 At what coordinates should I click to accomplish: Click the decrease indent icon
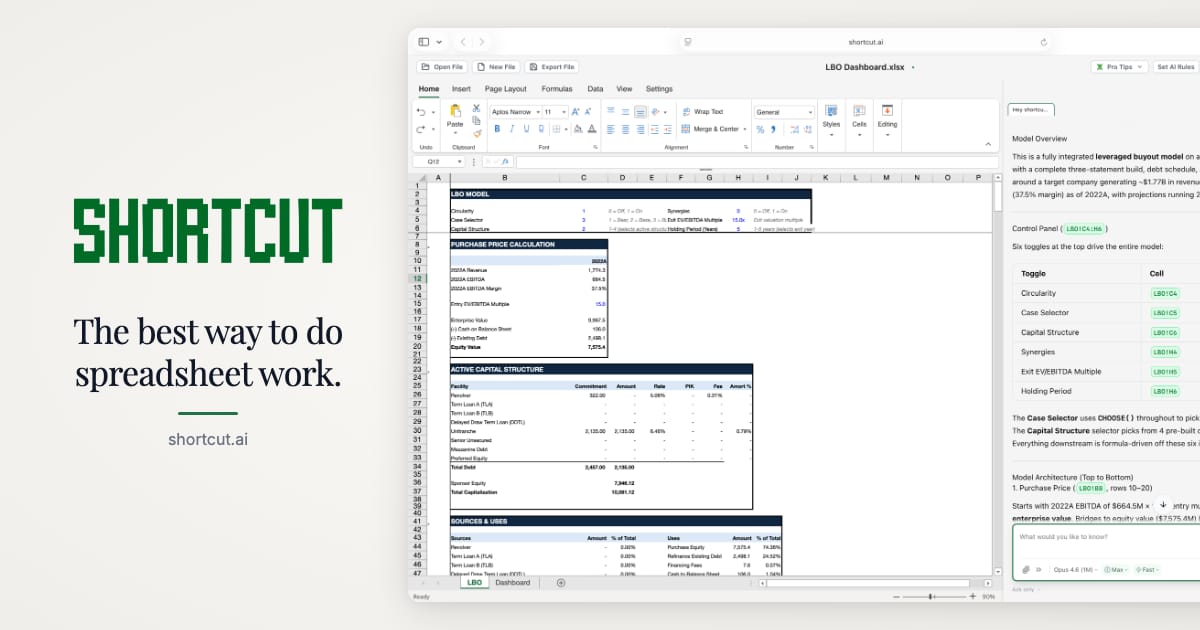pos(654,129)
